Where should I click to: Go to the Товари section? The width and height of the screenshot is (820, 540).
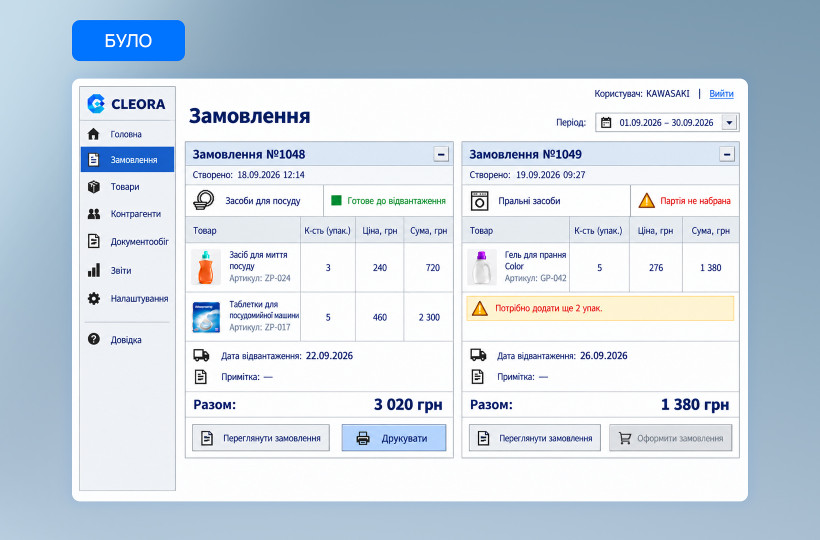[127, 187]
